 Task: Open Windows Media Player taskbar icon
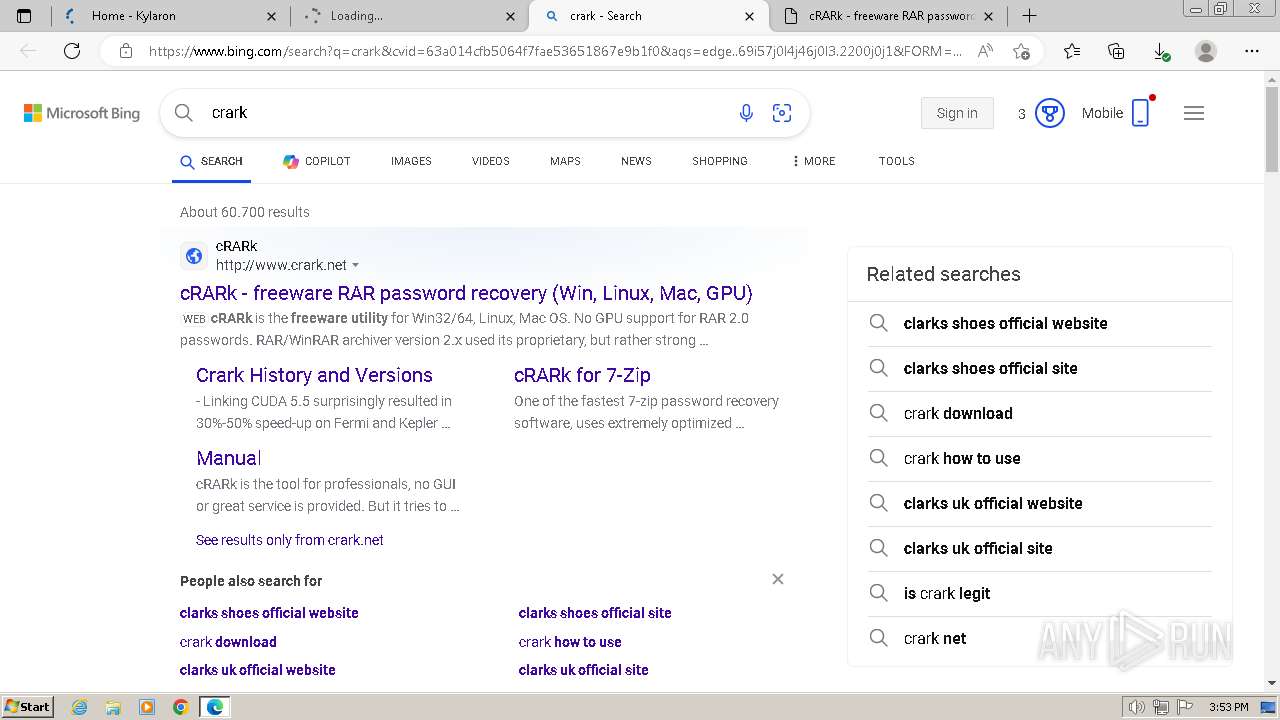147,707
